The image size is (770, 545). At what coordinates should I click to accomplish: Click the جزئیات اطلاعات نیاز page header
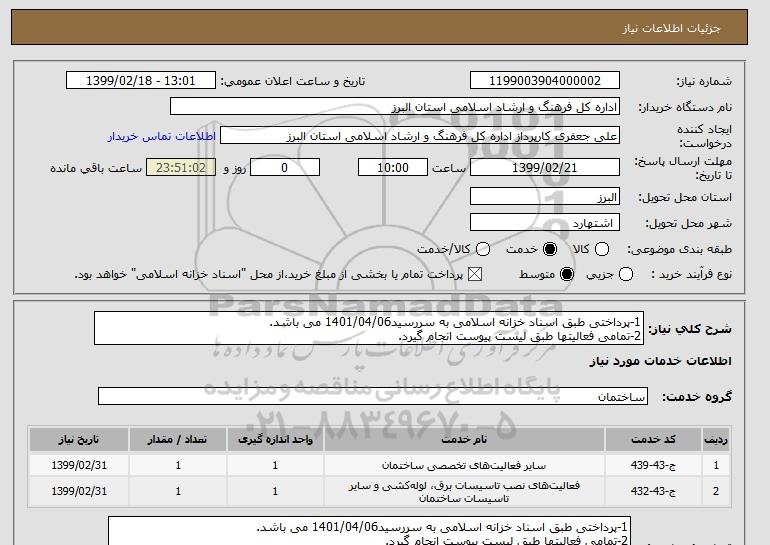[671, 28]
